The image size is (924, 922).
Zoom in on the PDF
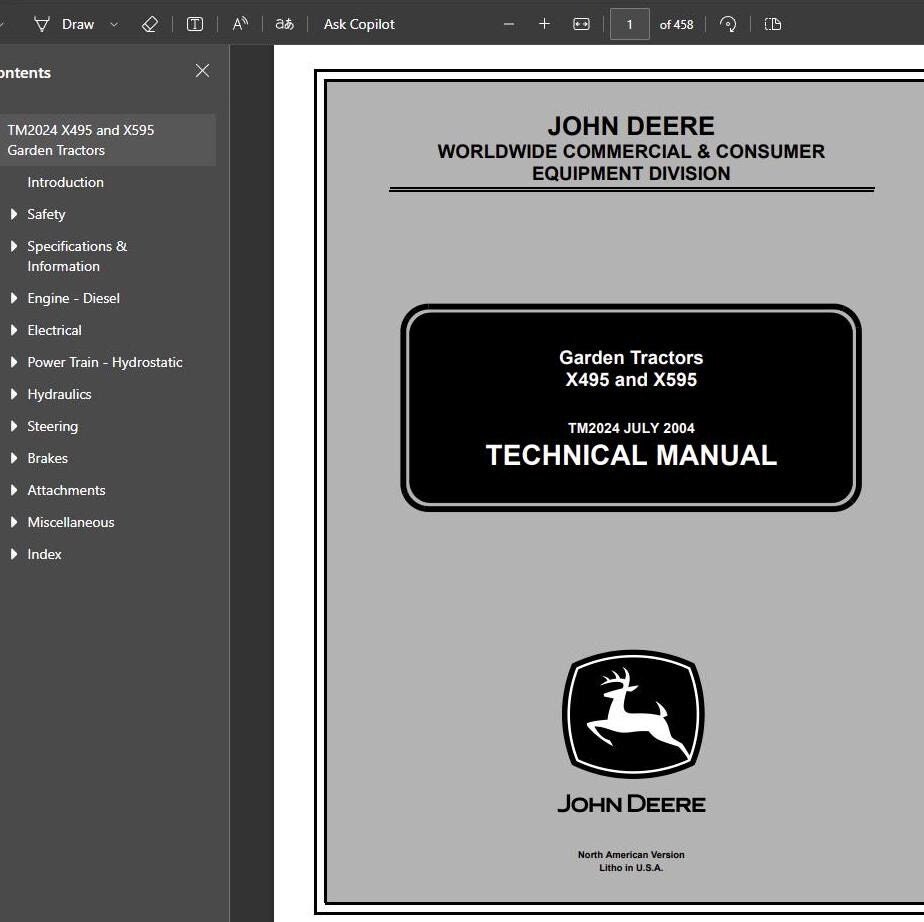544,24
